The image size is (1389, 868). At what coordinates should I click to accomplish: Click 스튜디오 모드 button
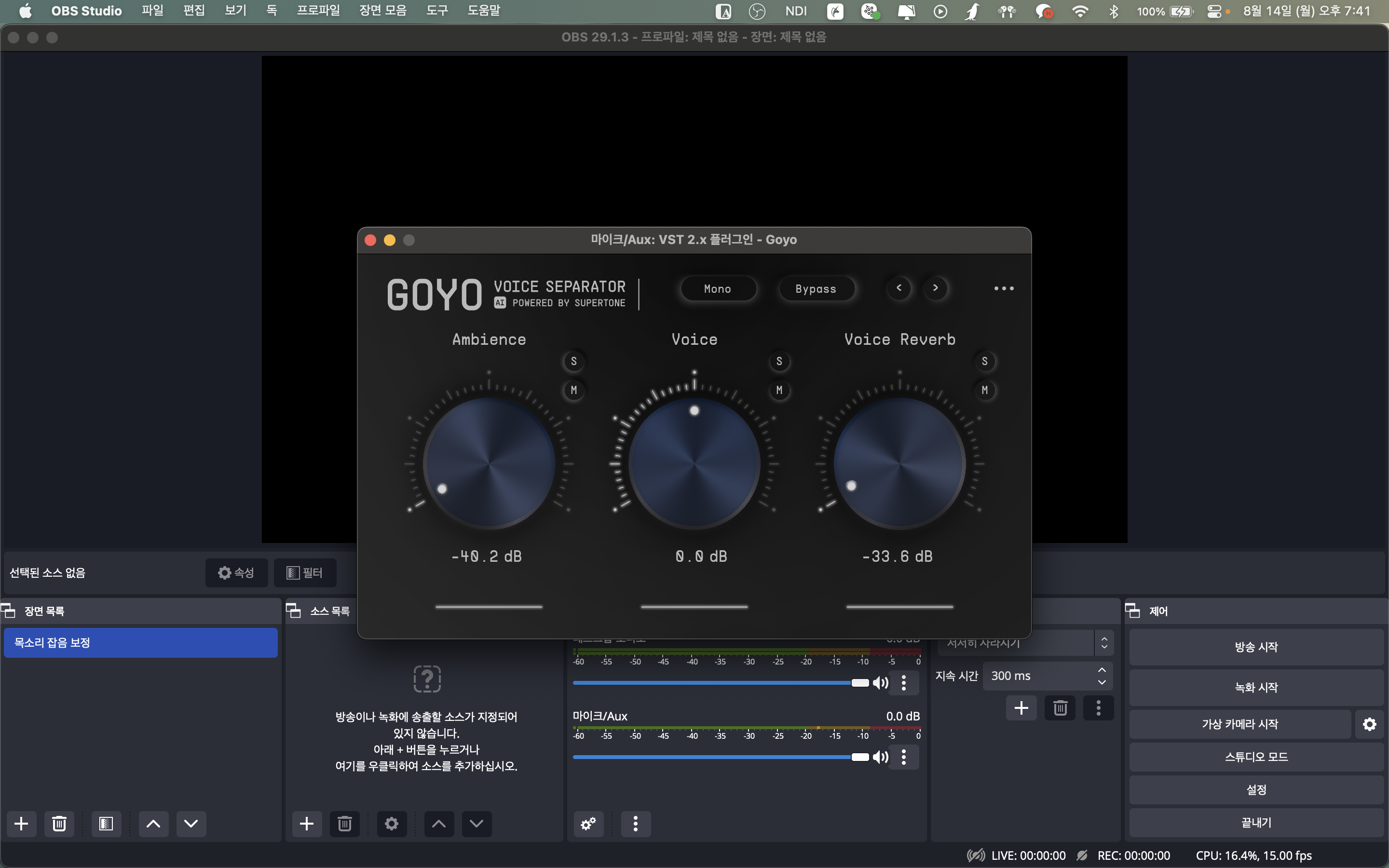[x=1256, y=757]
